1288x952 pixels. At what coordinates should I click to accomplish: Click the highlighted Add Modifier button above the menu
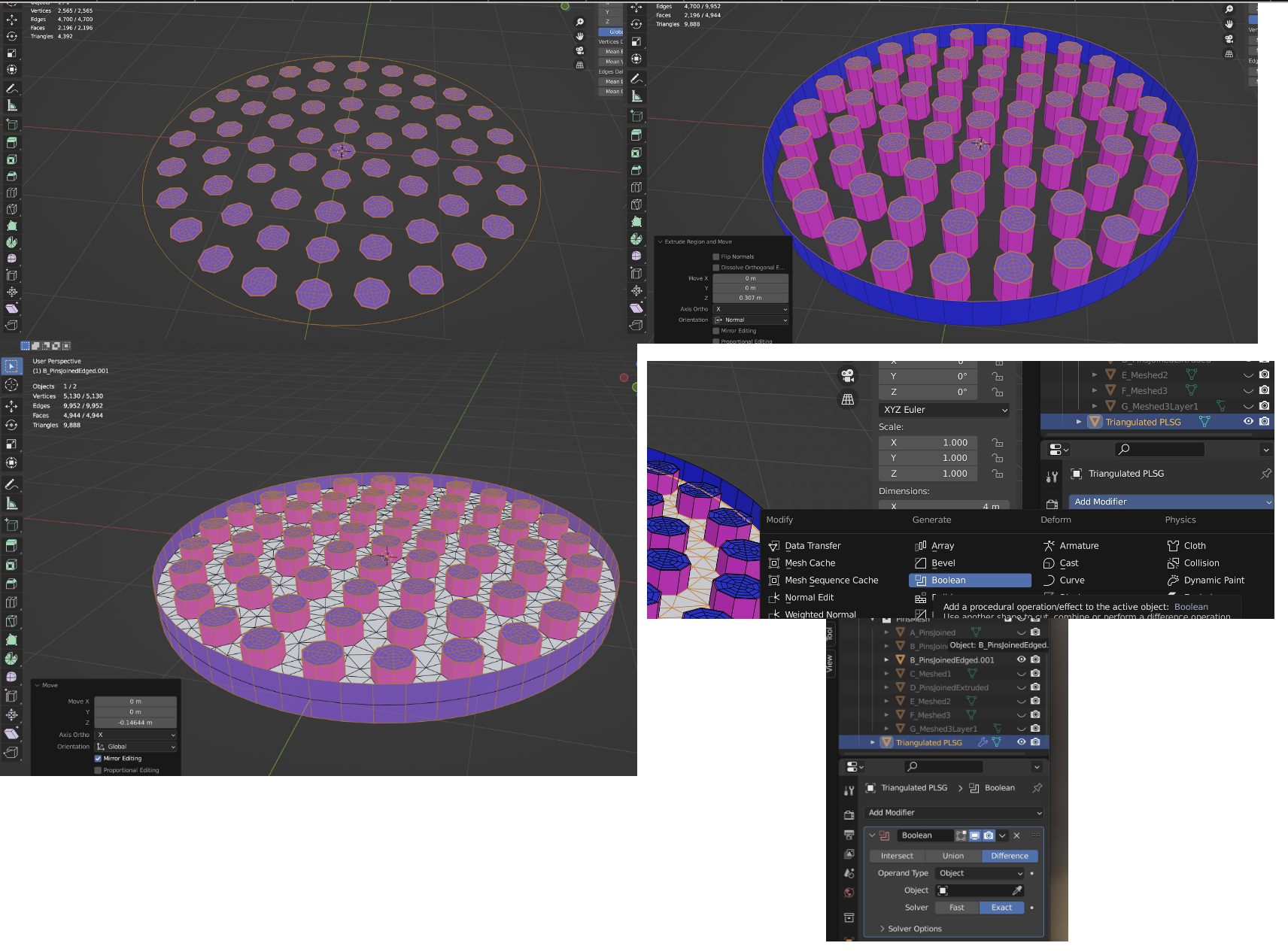[1171, 502]
